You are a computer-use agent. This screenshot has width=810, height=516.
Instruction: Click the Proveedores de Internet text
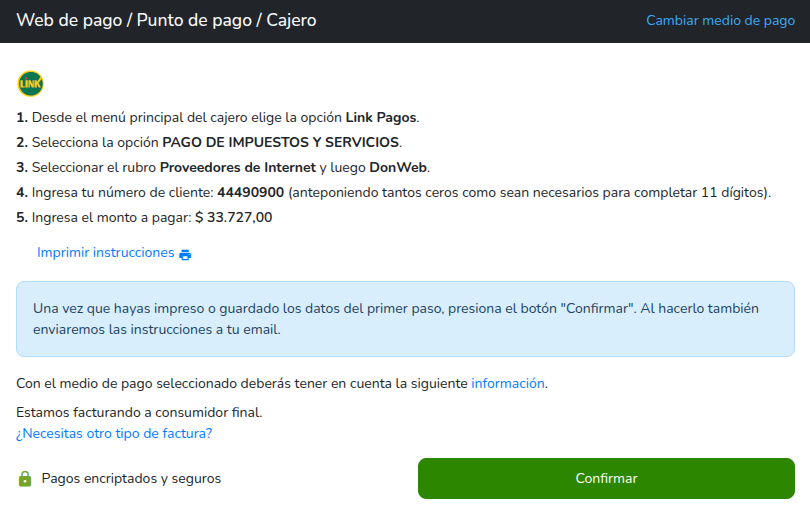click(x=238, y=167)
